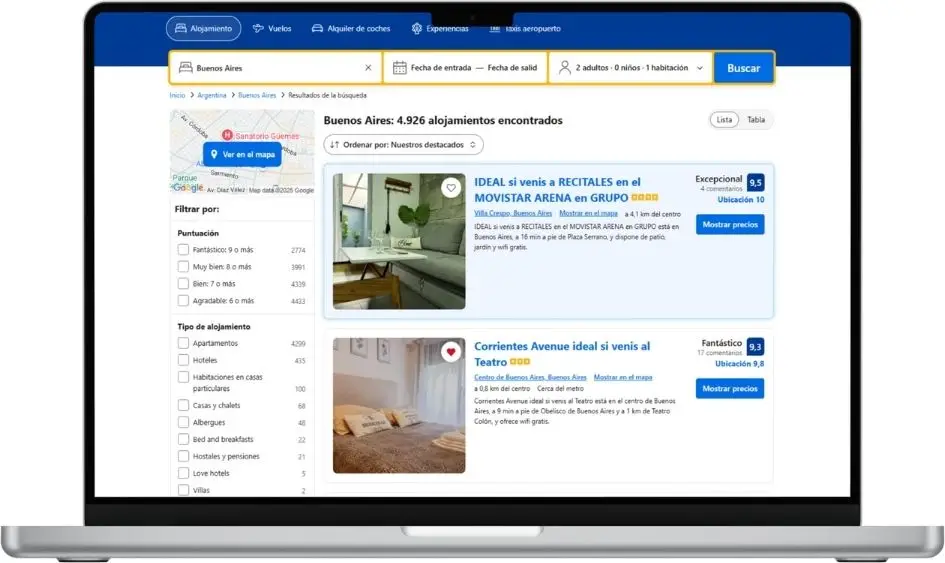Click the bed icon in destination field
The height and width of the screenshot is (563, 945).
[186, 68]
